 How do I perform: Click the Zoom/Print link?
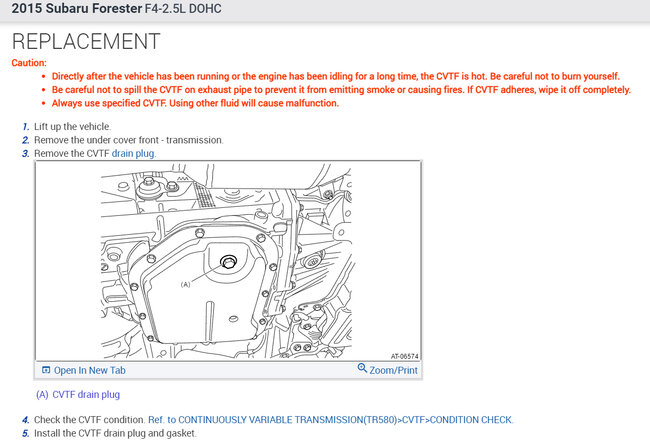[393, 370]
